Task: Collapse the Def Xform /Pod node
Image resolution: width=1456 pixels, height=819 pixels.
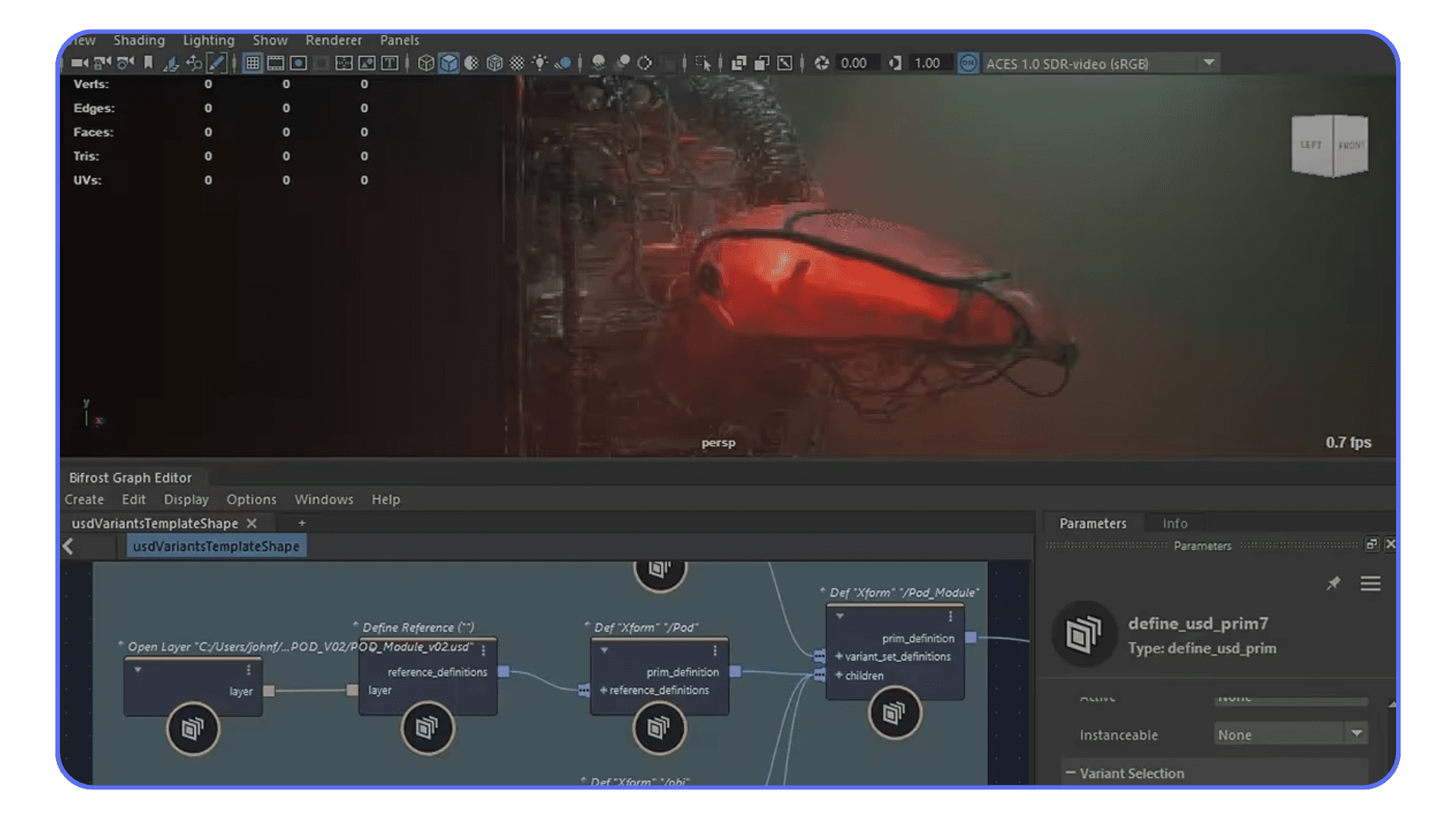Action: (x=604, y=651)
